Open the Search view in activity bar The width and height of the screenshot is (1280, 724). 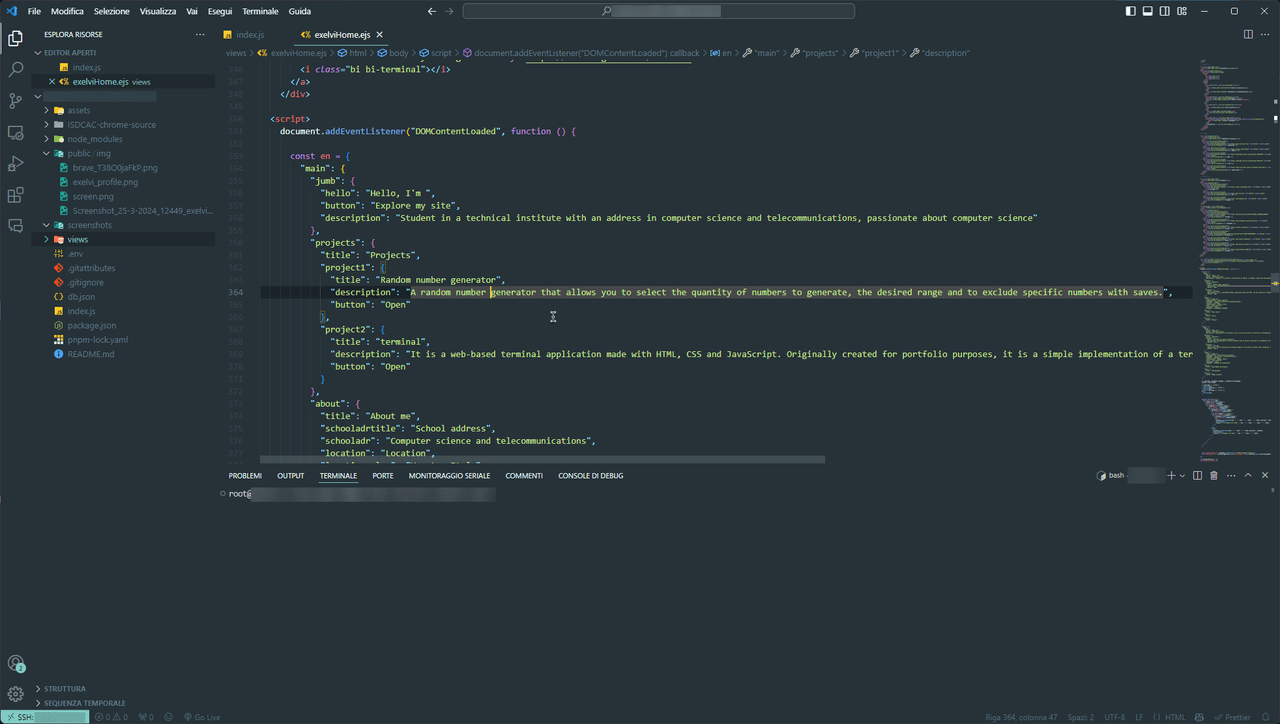pyautogui.click(x=15, y=70)
